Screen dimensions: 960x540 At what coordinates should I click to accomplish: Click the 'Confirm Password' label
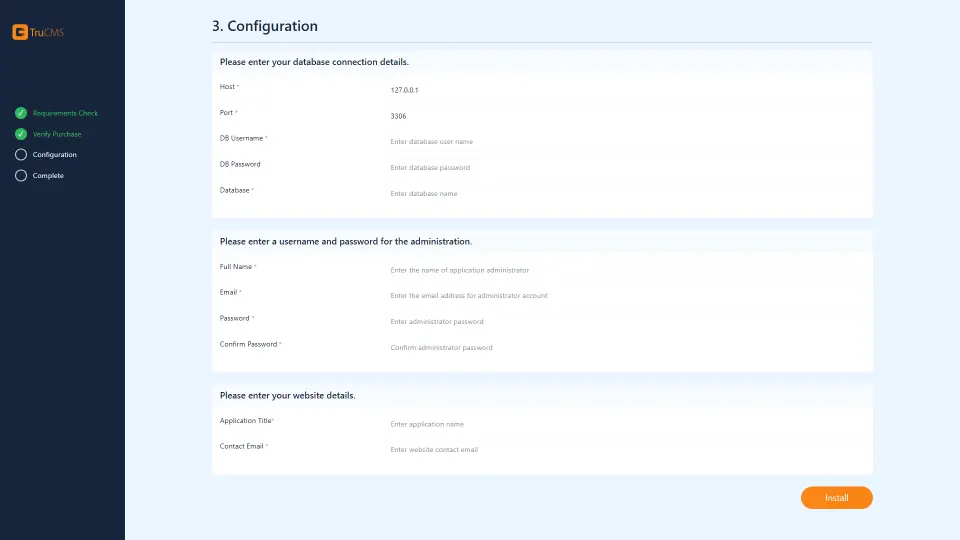click(x=250, y=344)
